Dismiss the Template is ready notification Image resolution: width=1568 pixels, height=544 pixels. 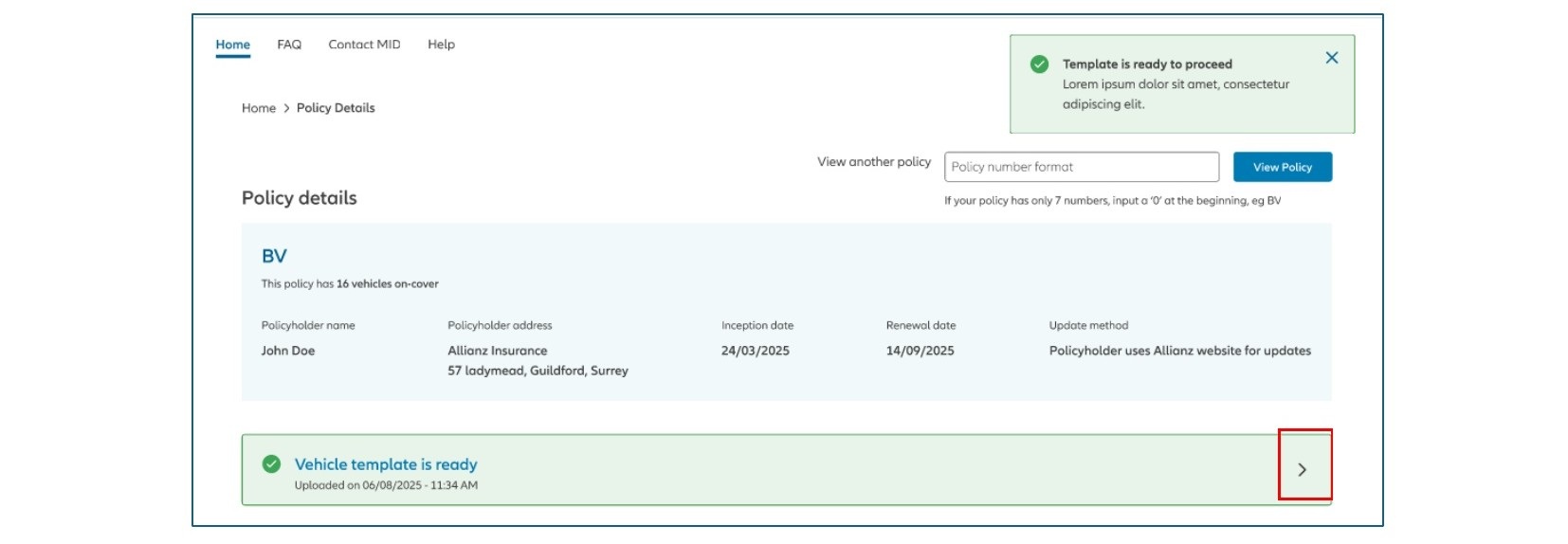[1331, 58]
